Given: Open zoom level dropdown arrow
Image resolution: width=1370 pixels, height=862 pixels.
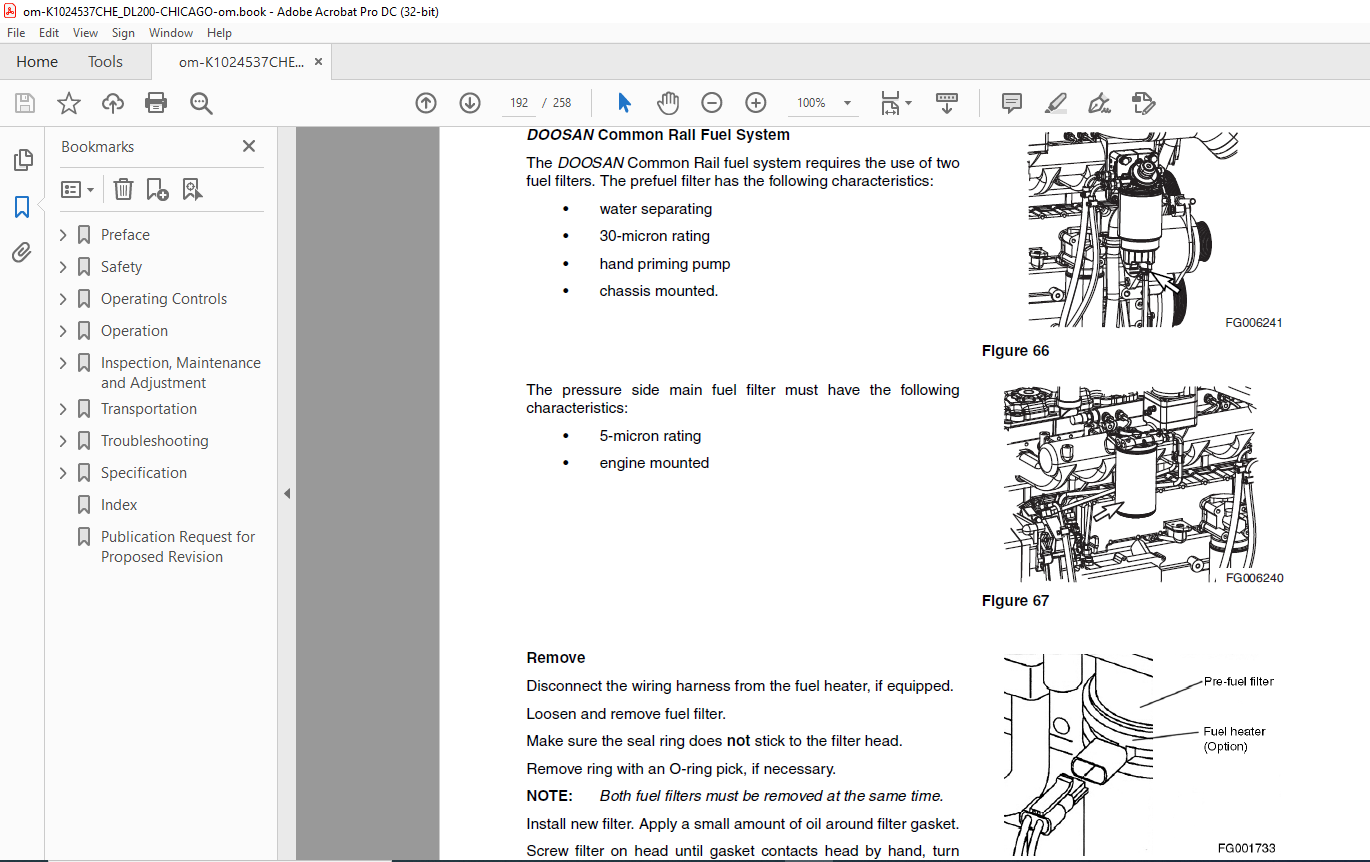Looking at the screenshot, I should point(848,103).
